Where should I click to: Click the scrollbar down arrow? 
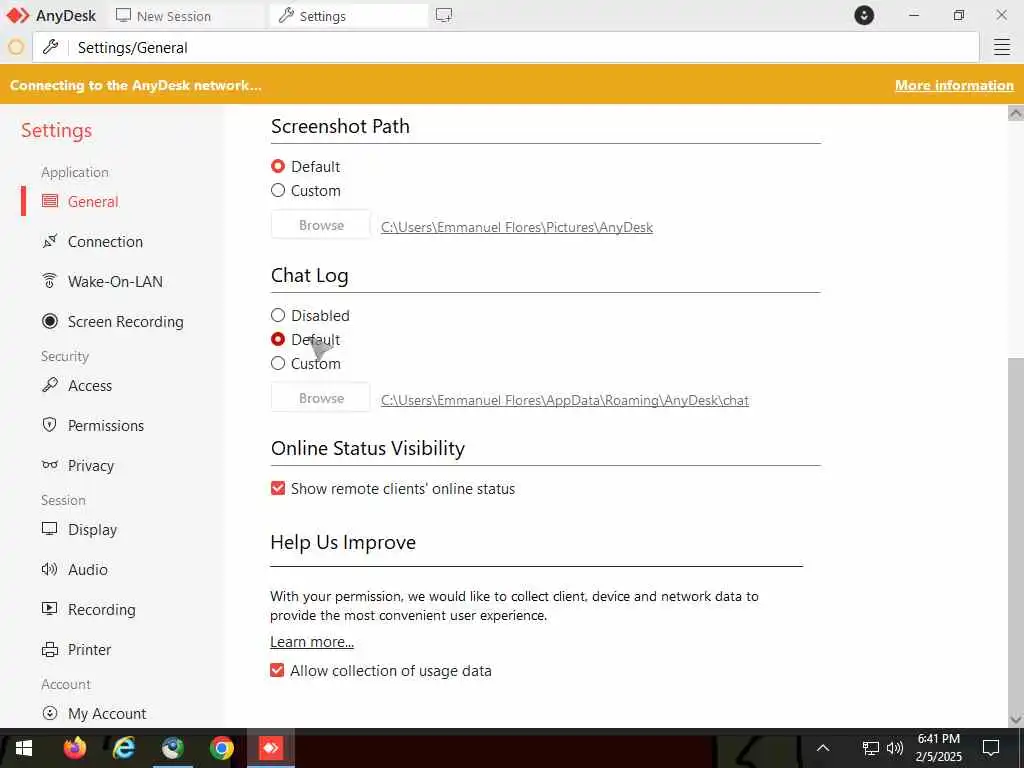click(1016, 719)
